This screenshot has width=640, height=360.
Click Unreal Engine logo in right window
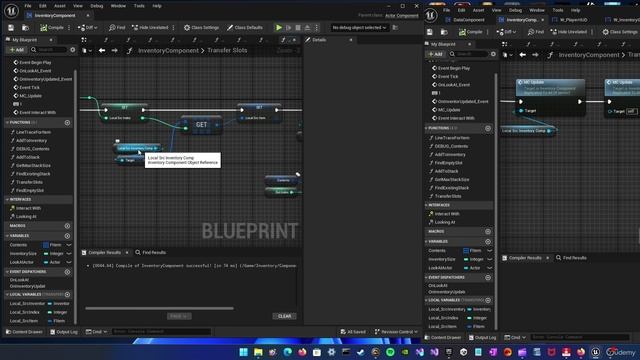tap(430, 15)
